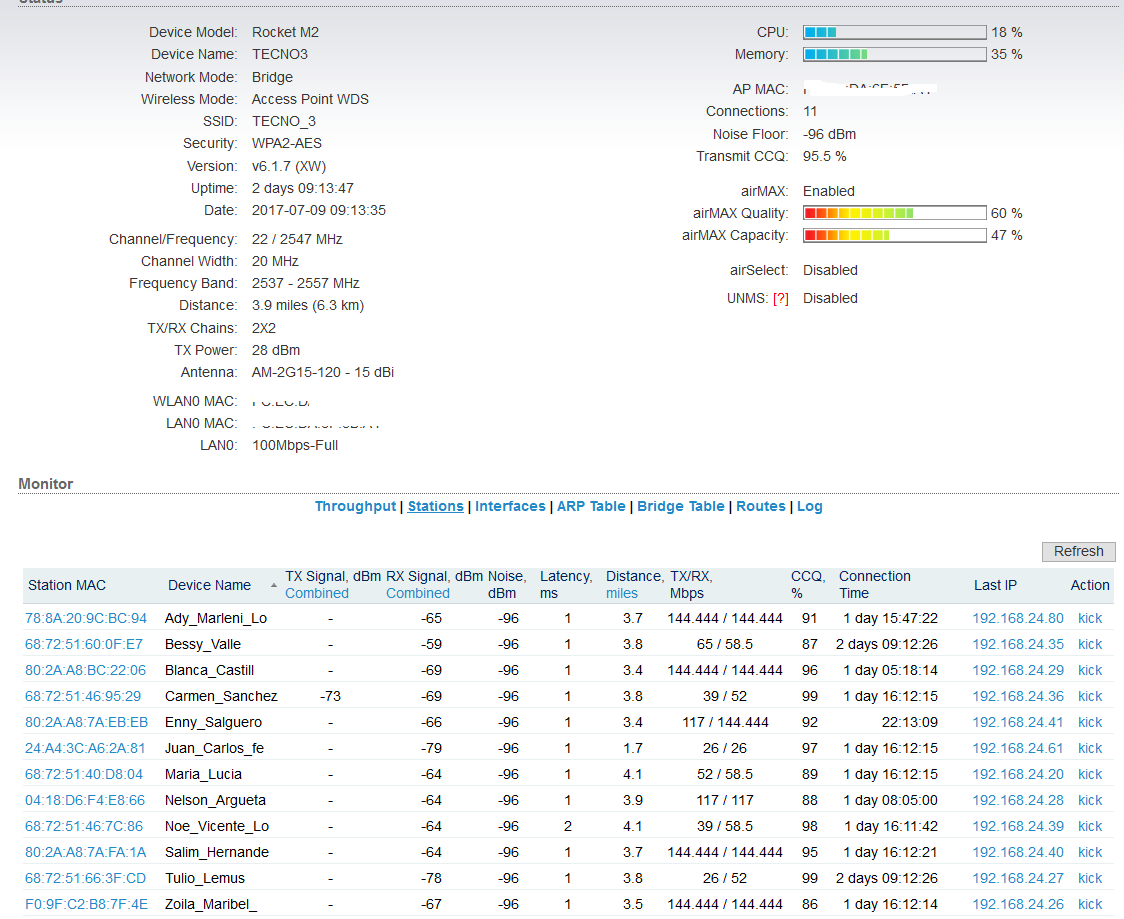Sort by Device Name column arrow
This screenshot has width=1124, height=919.
(273, 586)
